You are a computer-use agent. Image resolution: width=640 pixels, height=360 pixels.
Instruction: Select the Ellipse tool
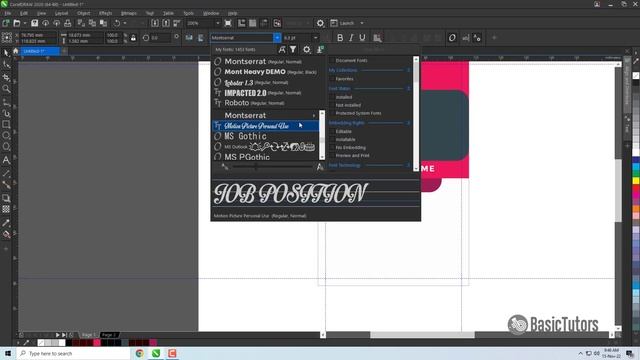pos(6,136)
